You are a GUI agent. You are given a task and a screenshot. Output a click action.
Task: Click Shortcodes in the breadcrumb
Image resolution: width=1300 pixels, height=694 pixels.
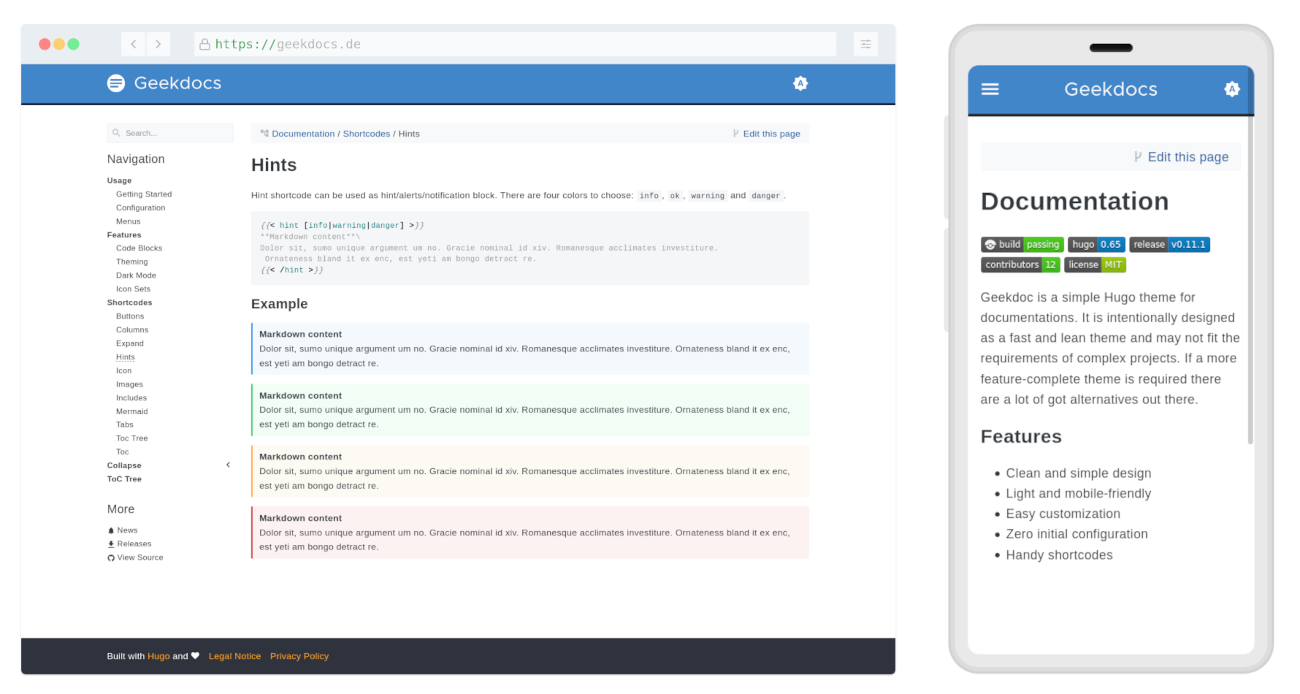pos(366,133)
